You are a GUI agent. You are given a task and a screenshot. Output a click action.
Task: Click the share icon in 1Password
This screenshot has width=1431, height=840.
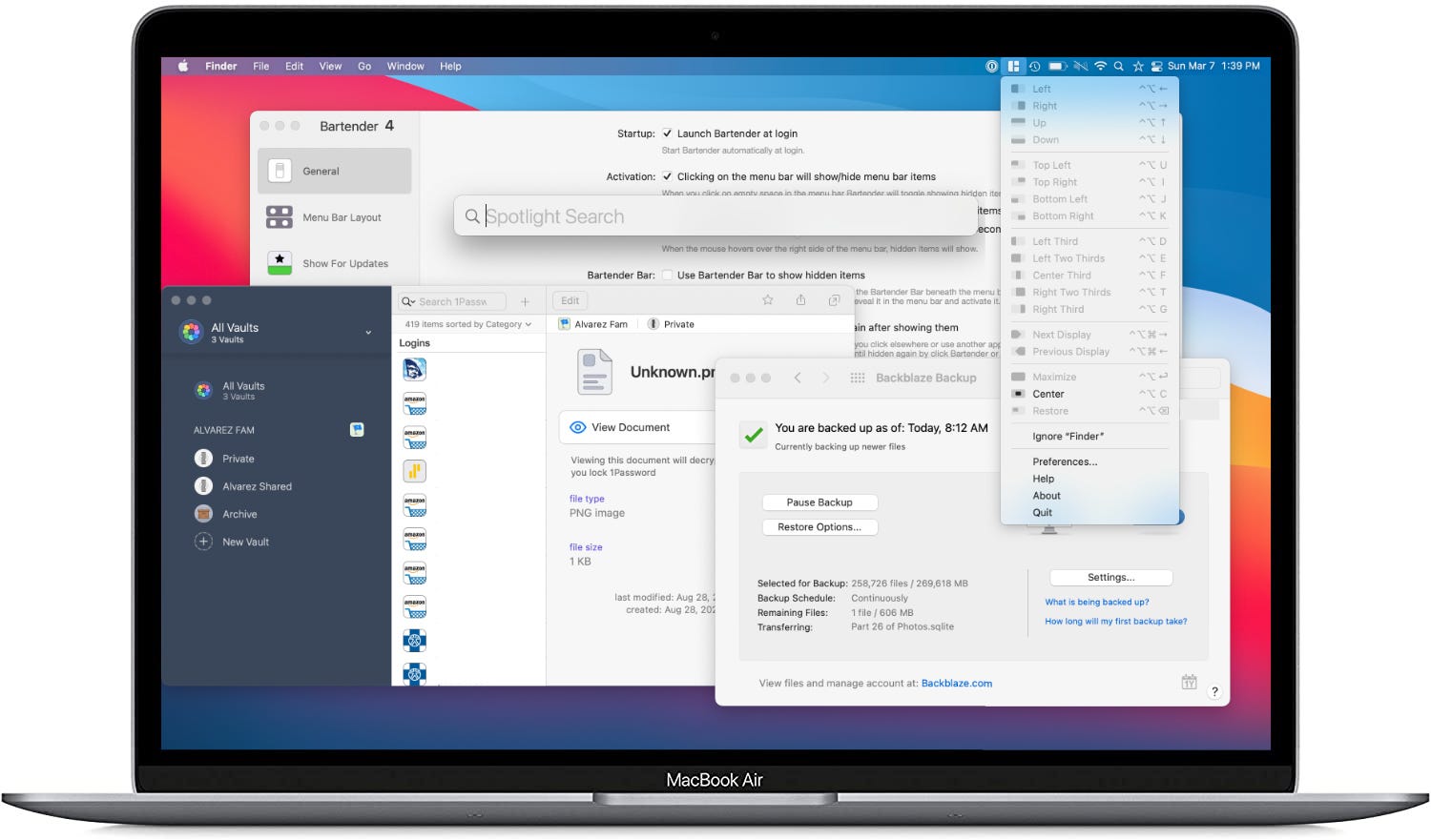tap(800, 300)
